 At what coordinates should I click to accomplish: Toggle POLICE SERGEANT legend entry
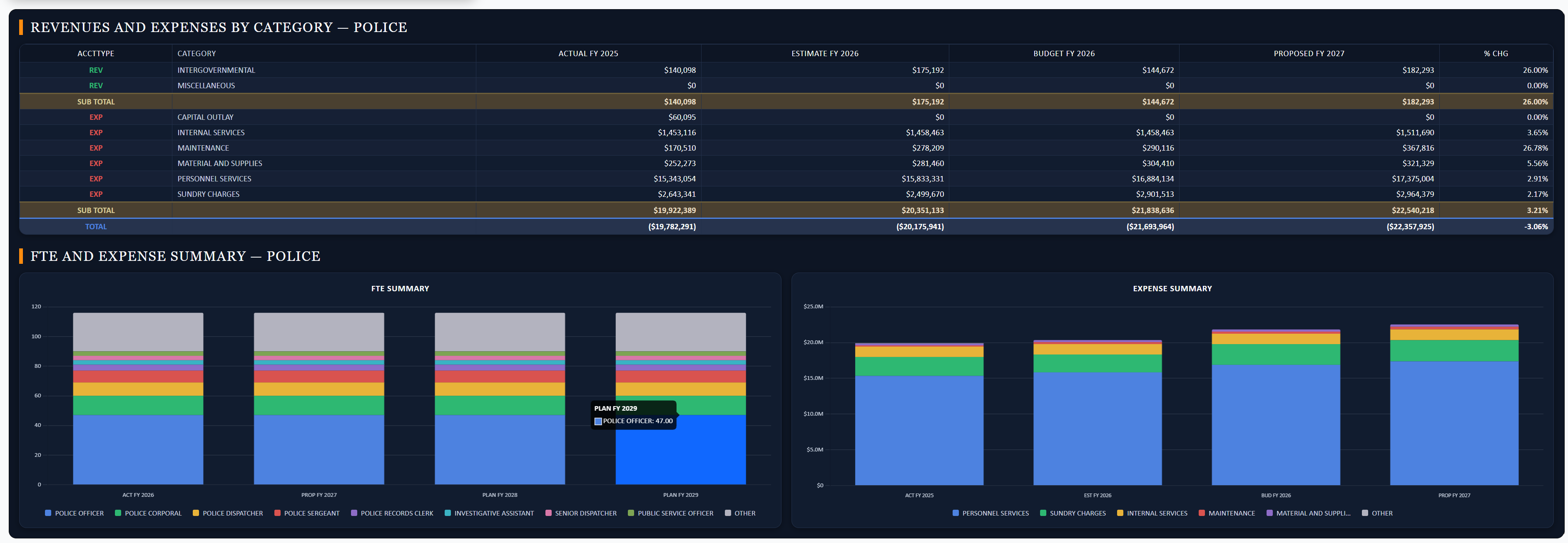tap(307, 513)
